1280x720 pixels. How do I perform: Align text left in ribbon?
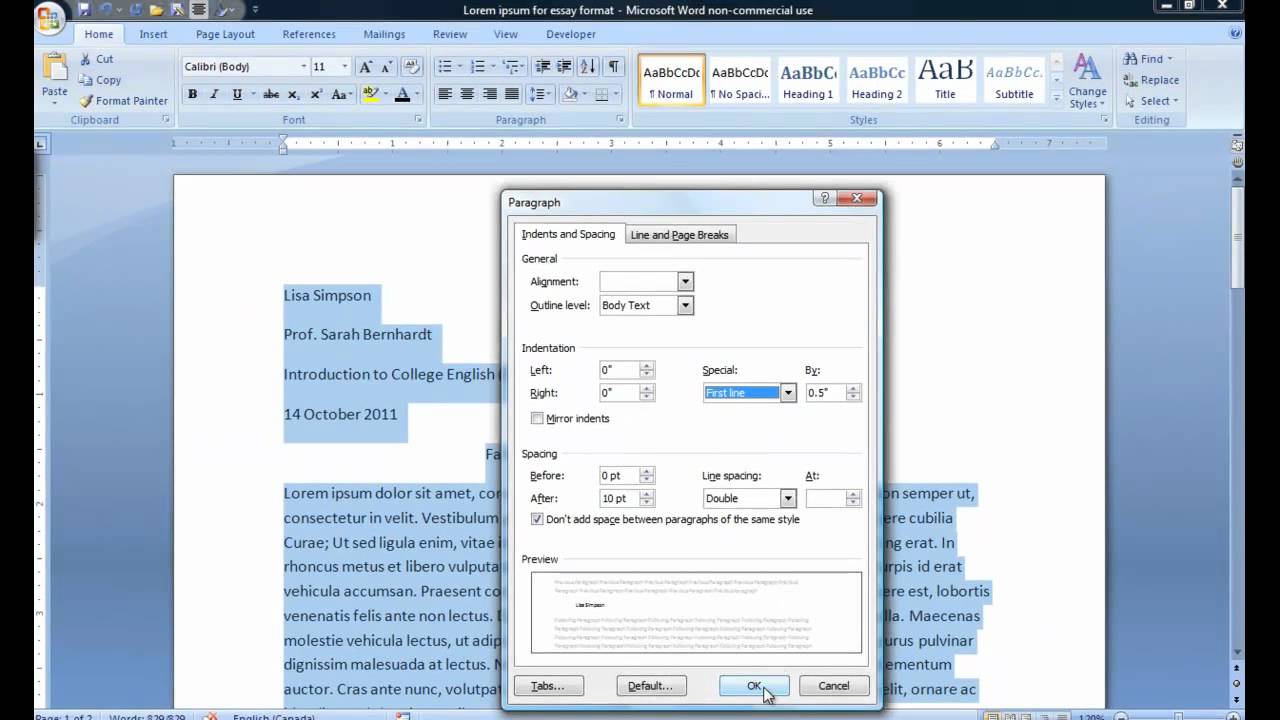[x=445, y=95]
